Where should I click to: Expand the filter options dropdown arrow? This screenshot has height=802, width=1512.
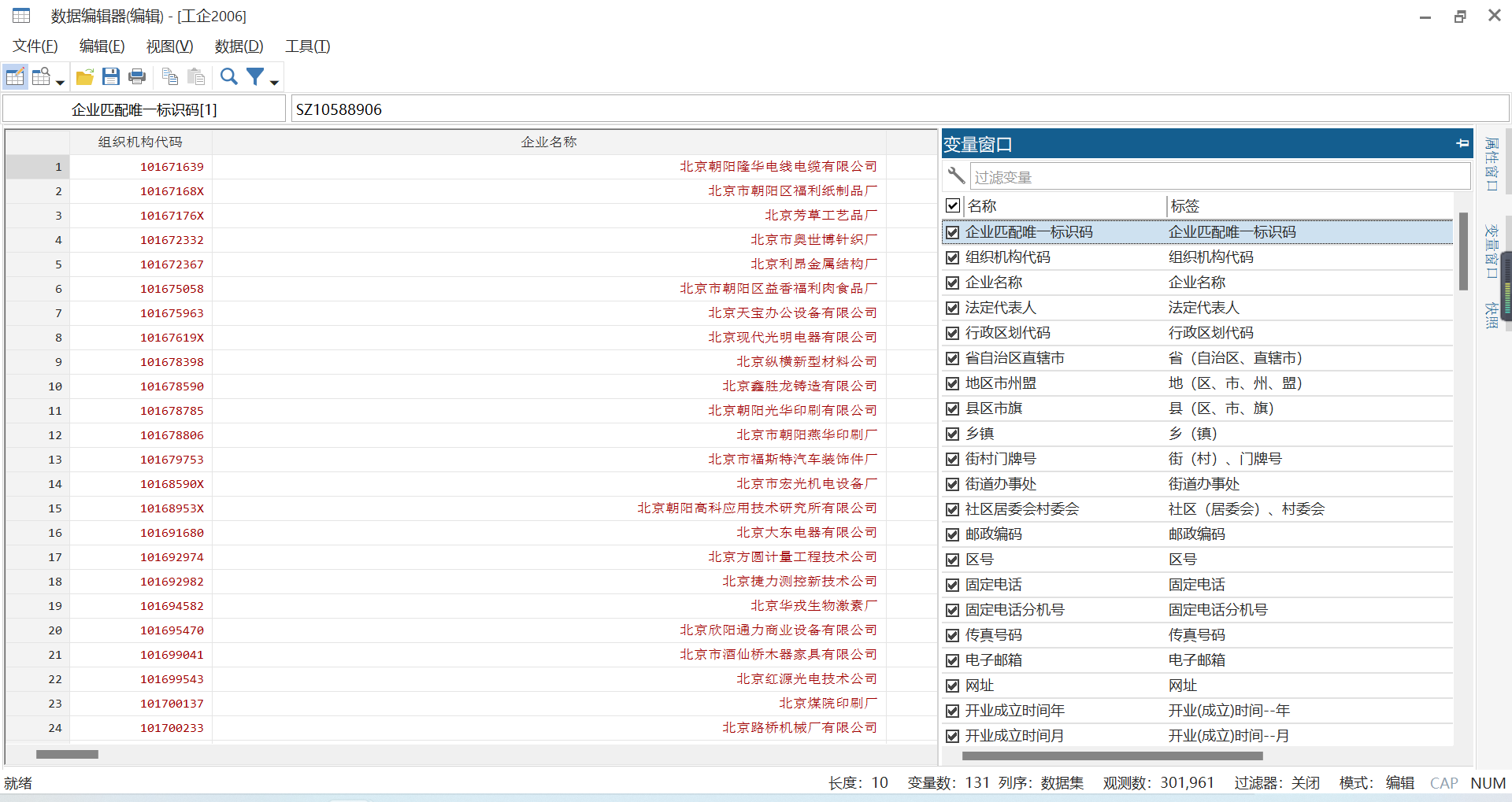click(x=274, y=82)
